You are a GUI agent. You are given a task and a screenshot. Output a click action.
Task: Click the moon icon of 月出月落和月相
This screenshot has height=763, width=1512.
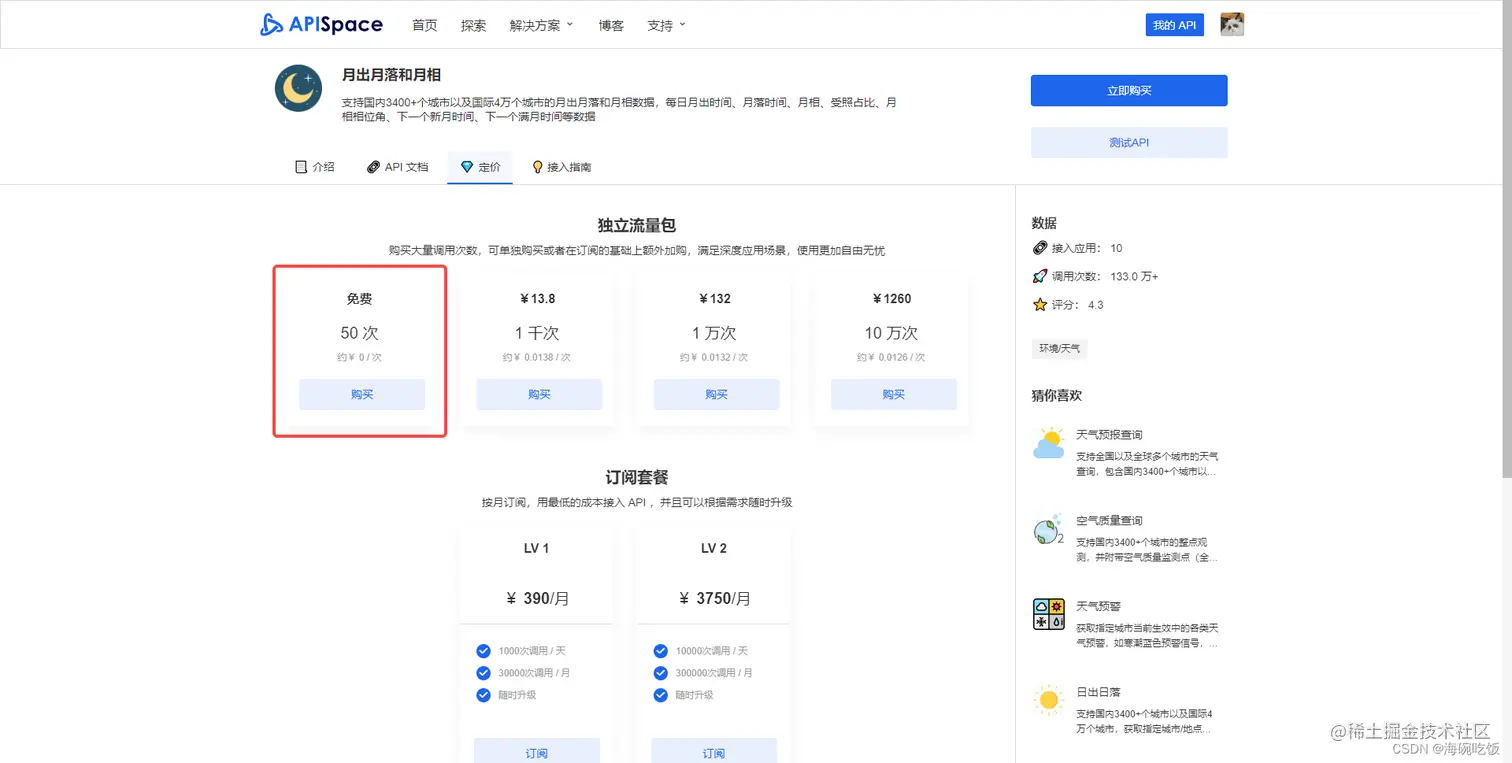pyautogui.click(x=297, y=88)
